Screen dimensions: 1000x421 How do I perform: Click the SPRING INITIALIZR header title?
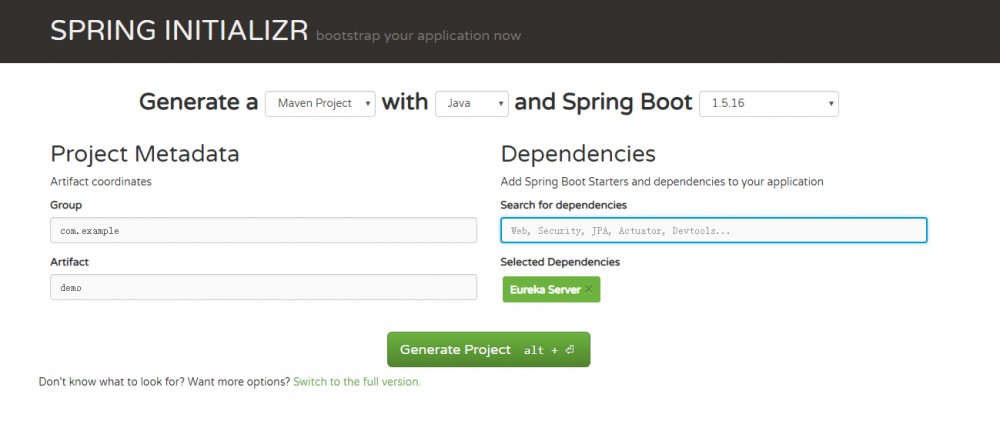point(179,31)
